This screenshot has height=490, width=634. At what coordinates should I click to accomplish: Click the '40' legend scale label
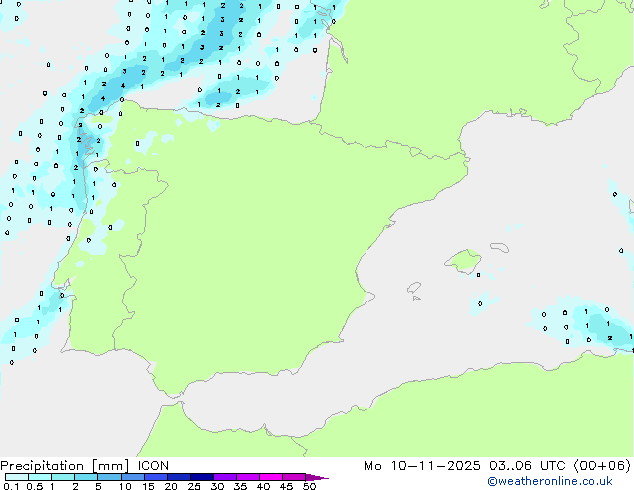pos(263,486)
